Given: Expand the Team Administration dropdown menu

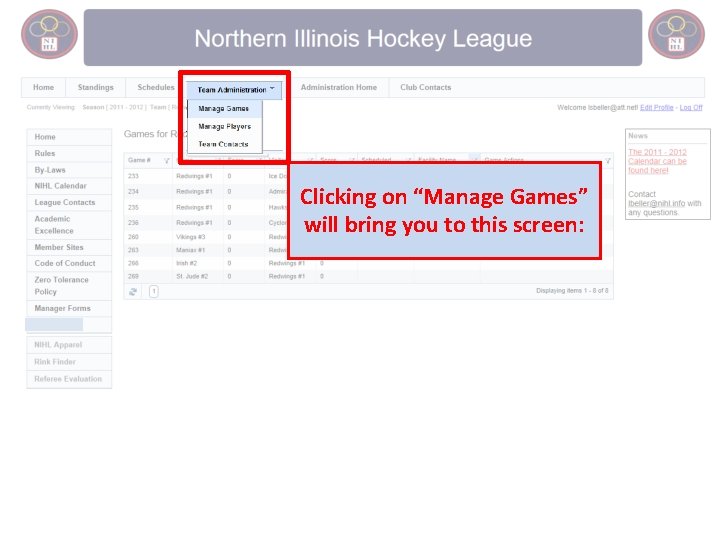Looking at the screenshot, I should point(236,90).
